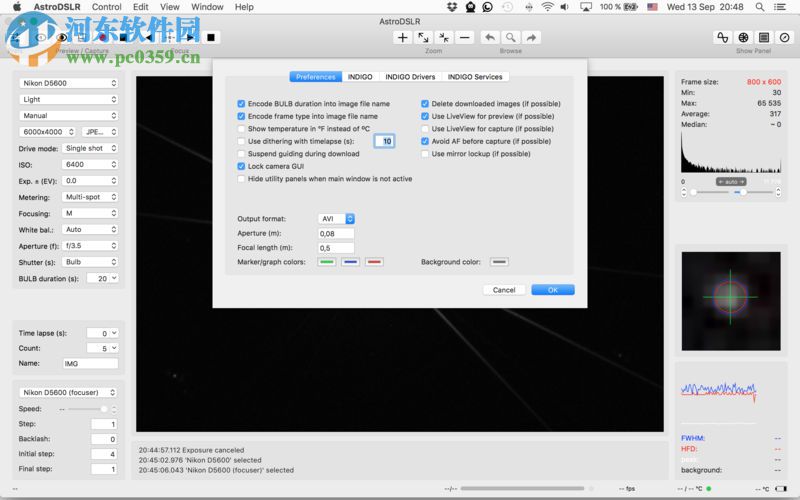Open the Wi-Fi menu bar icon
The image size is (800, 500).
coord(547,7)
